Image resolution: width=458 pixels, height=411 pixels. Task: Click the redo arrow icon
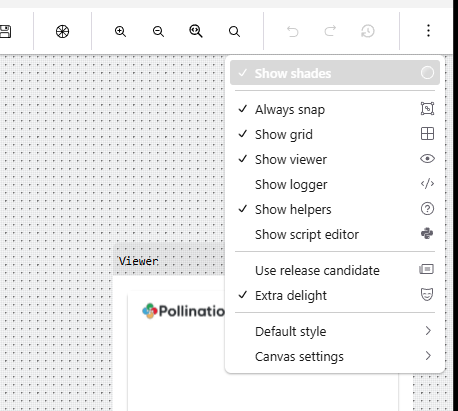pos(330,31)
